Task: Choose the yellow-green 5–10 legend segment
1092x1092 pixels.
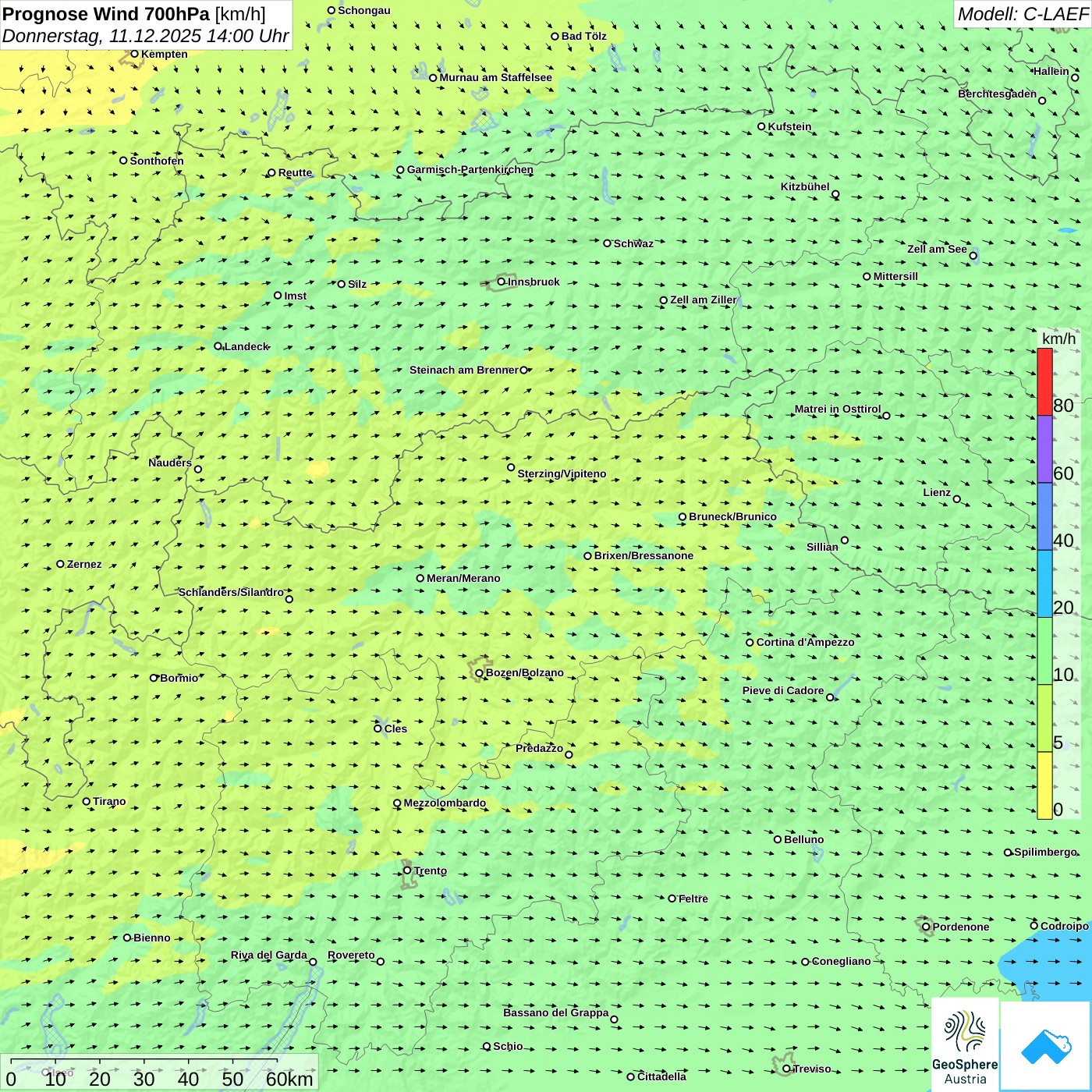Action: [x=1044, y=718]
